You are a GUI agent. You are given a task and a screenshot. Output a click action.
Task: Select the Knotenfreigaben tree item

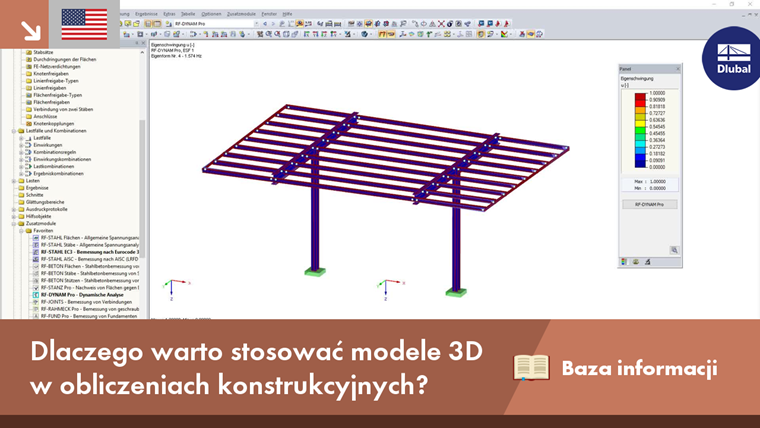coord(51,74)
